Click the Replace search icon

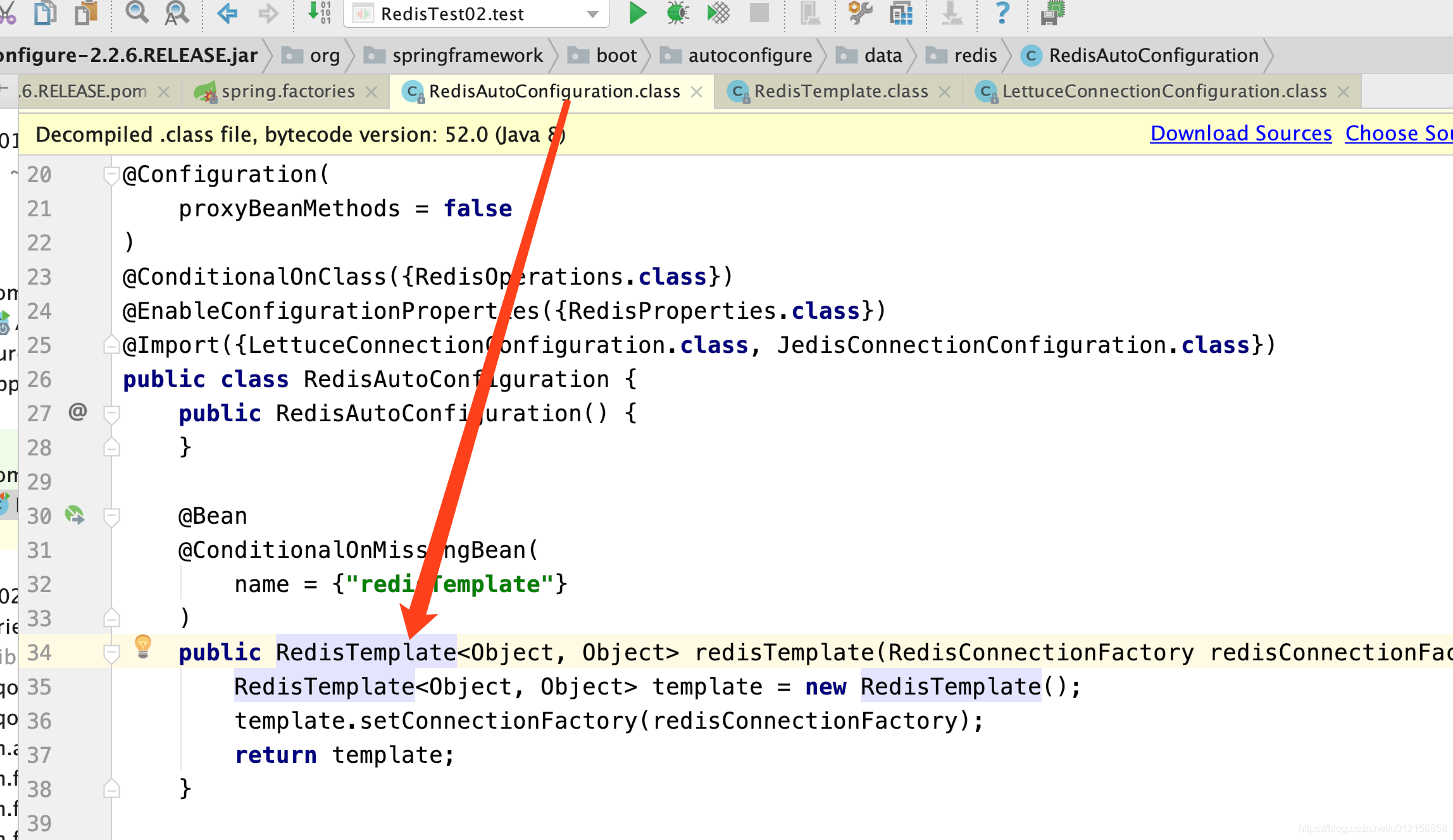(x=176, y=13)
